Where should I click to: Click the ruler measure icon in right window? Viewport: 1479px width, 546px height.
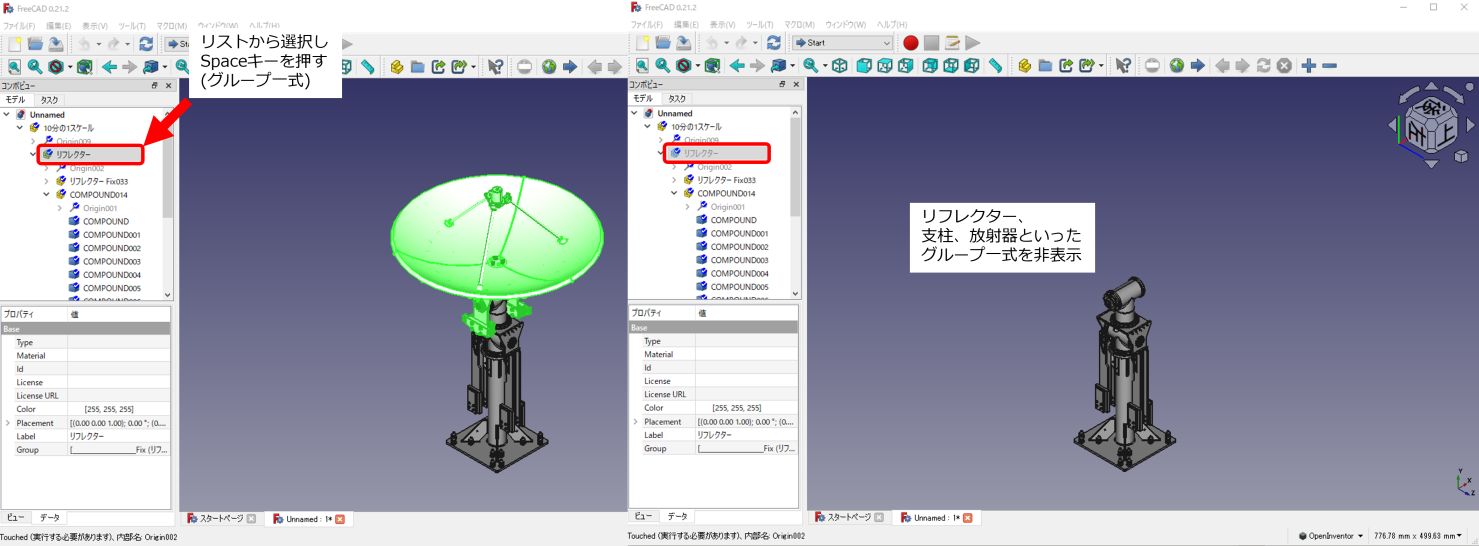995,66
